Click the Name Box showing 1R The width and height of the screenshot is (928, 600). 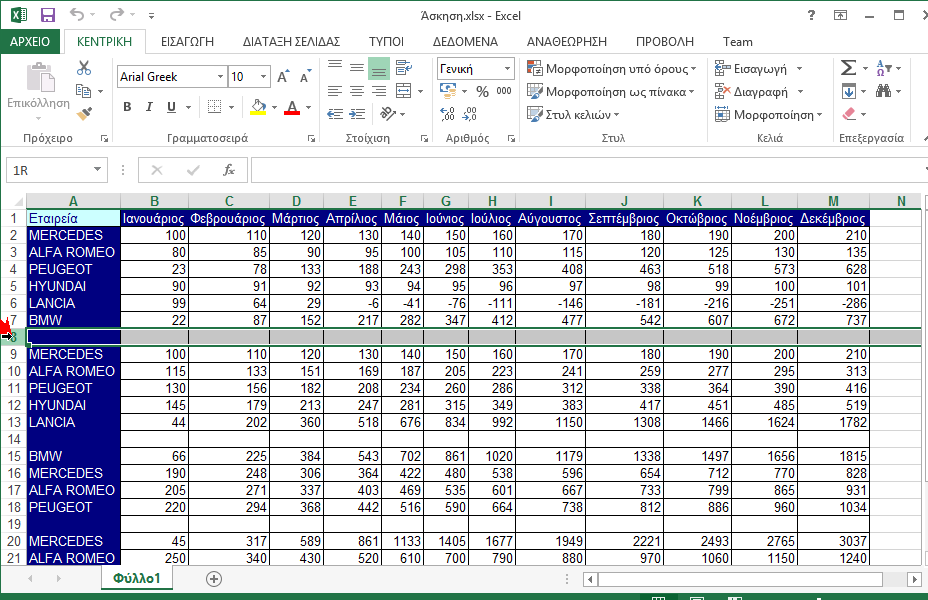tap(49, 170)
